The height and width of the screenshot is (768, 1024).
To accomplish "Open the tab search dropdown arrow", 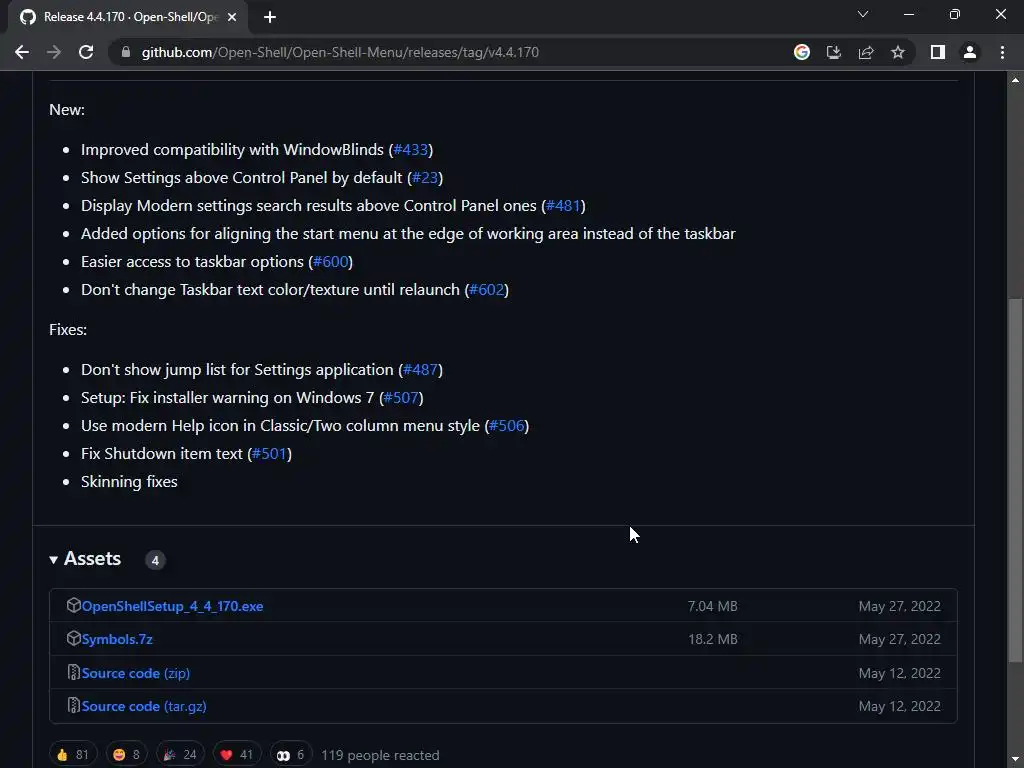I will 863,14.
